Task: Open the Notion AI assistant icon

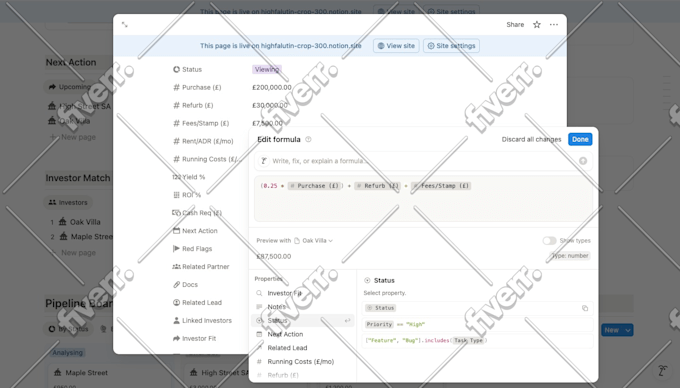Action: (x=662, y=371)
